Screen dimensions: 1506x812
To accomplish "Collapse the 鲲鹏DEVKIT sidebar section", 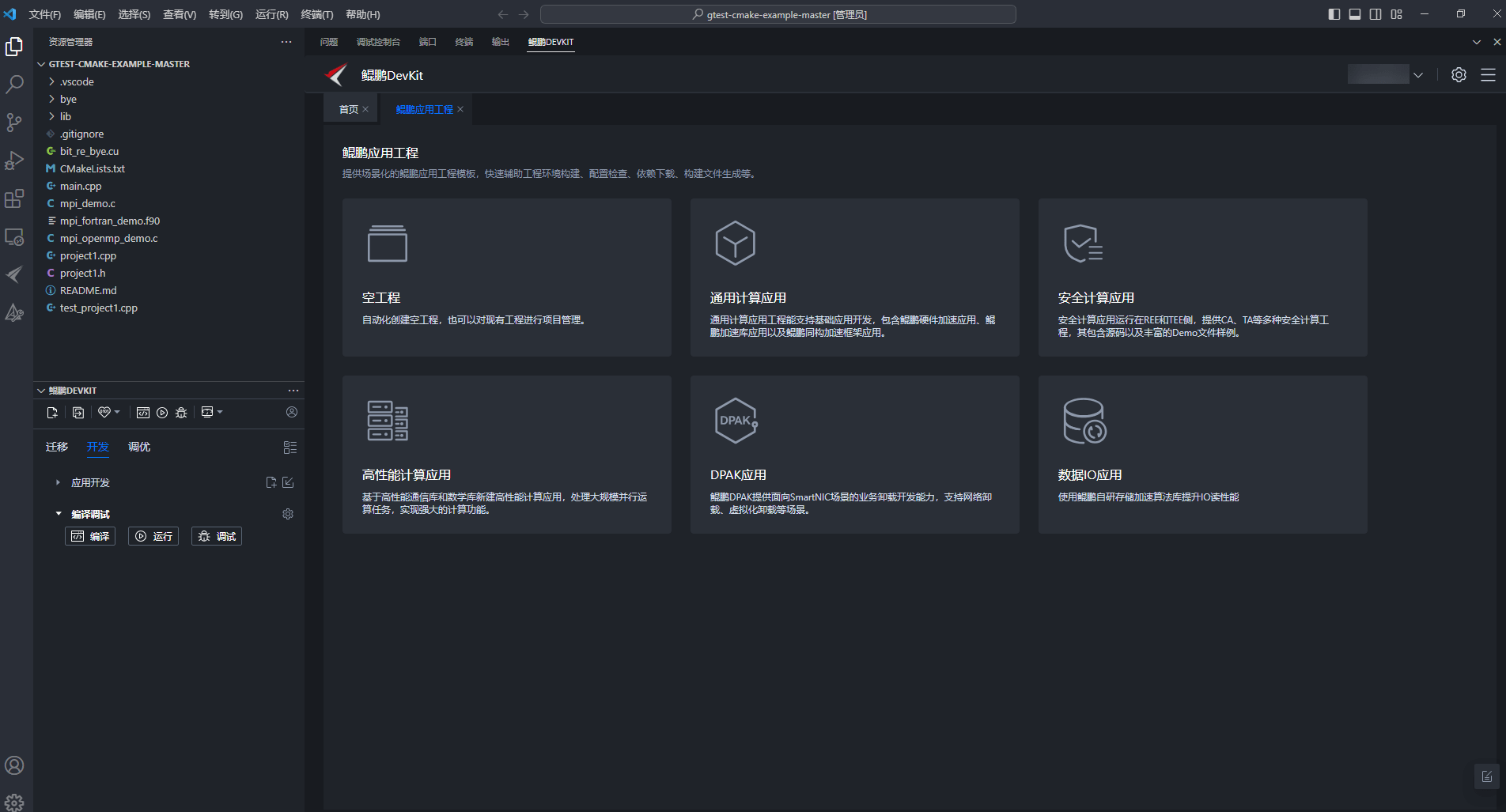I will click(x=41, y=391).
